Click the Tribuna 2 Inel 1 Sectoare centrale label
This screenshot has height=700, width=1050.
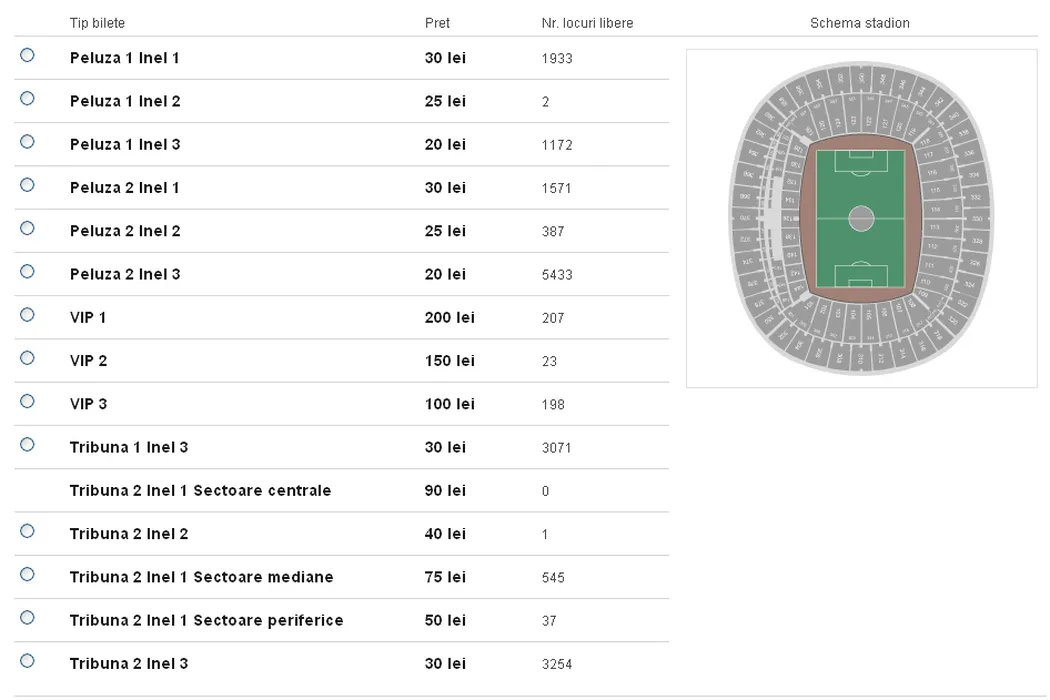tap(200, 491)
